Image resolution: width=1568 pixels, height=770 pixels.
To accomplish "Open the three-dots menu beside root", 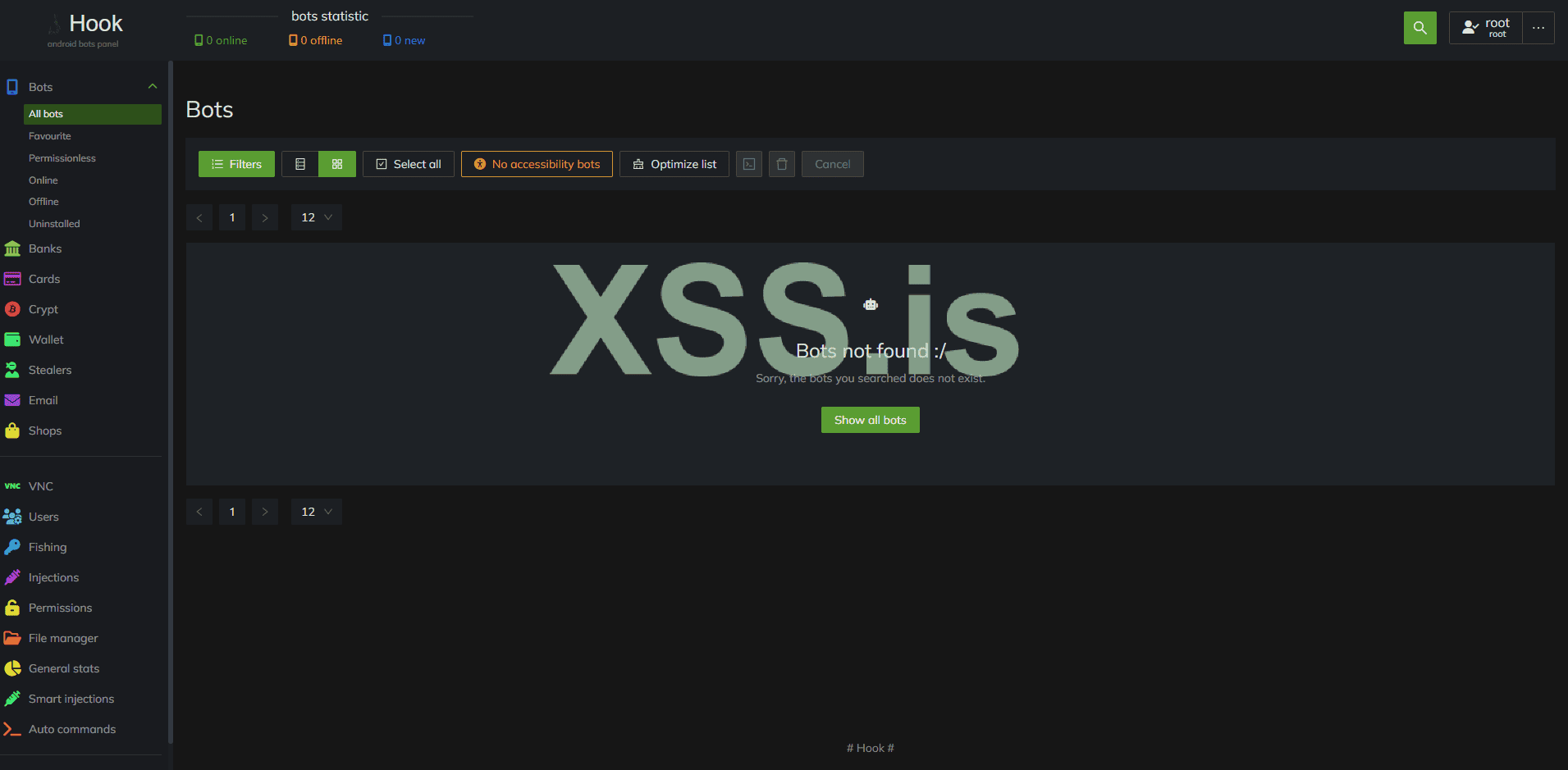I will pos(1538,28).
